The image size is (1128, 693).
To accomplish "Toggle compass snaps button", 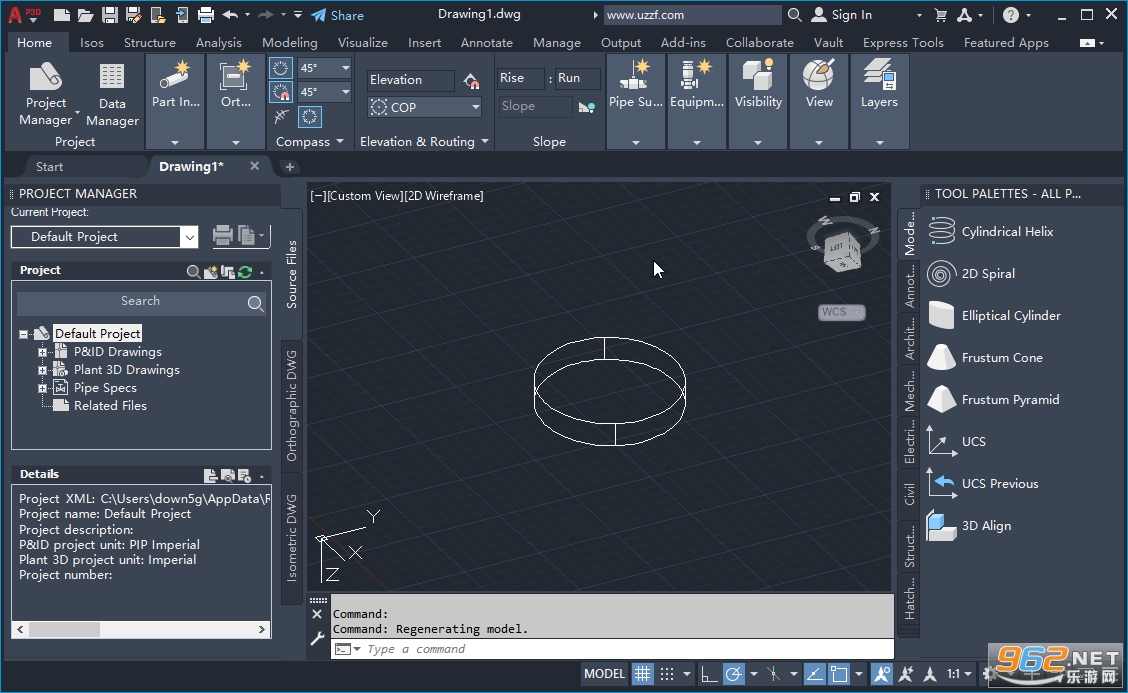I will pyautogui.click(x=281, y=92).
